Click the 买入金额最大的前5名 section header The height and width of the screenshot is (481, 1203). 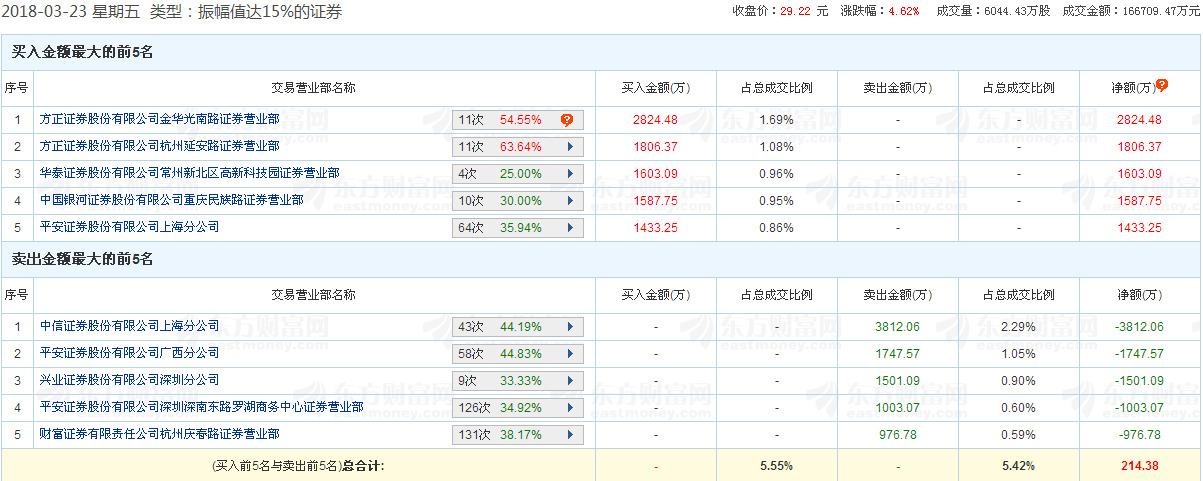click(82, 52)
